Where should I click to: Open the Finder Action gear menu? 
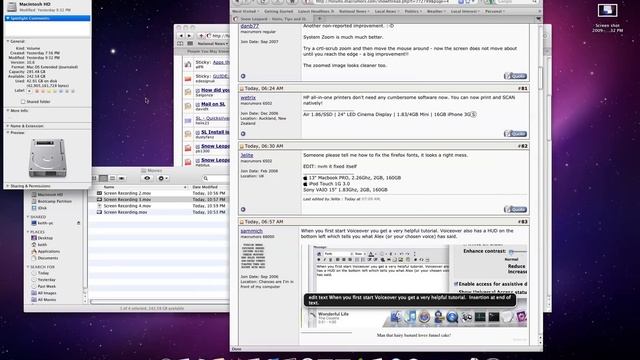coord(162,178)
